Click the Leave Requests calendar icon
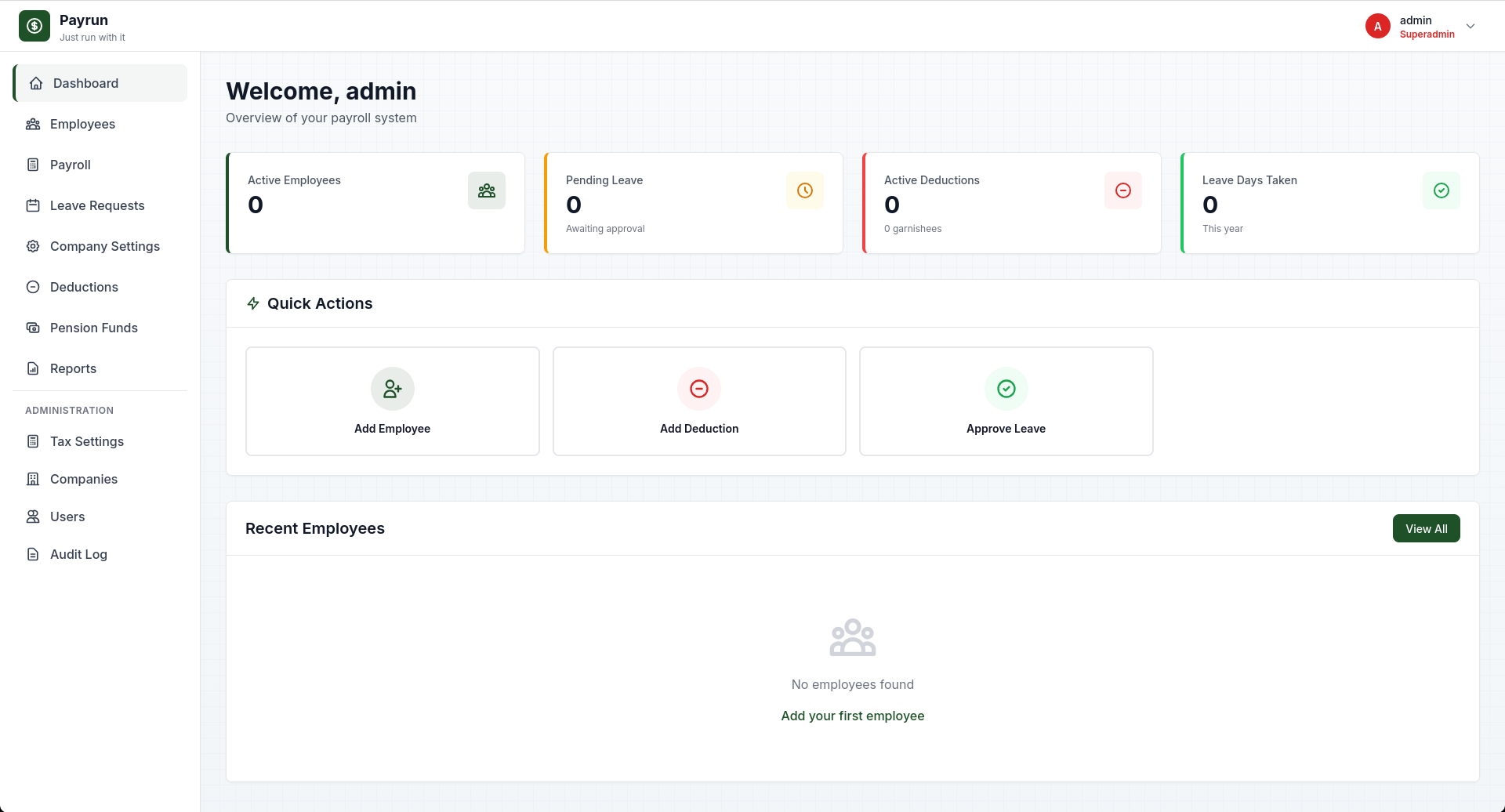This screenshot has height=812, width=1505. click(x=33, y=205)
